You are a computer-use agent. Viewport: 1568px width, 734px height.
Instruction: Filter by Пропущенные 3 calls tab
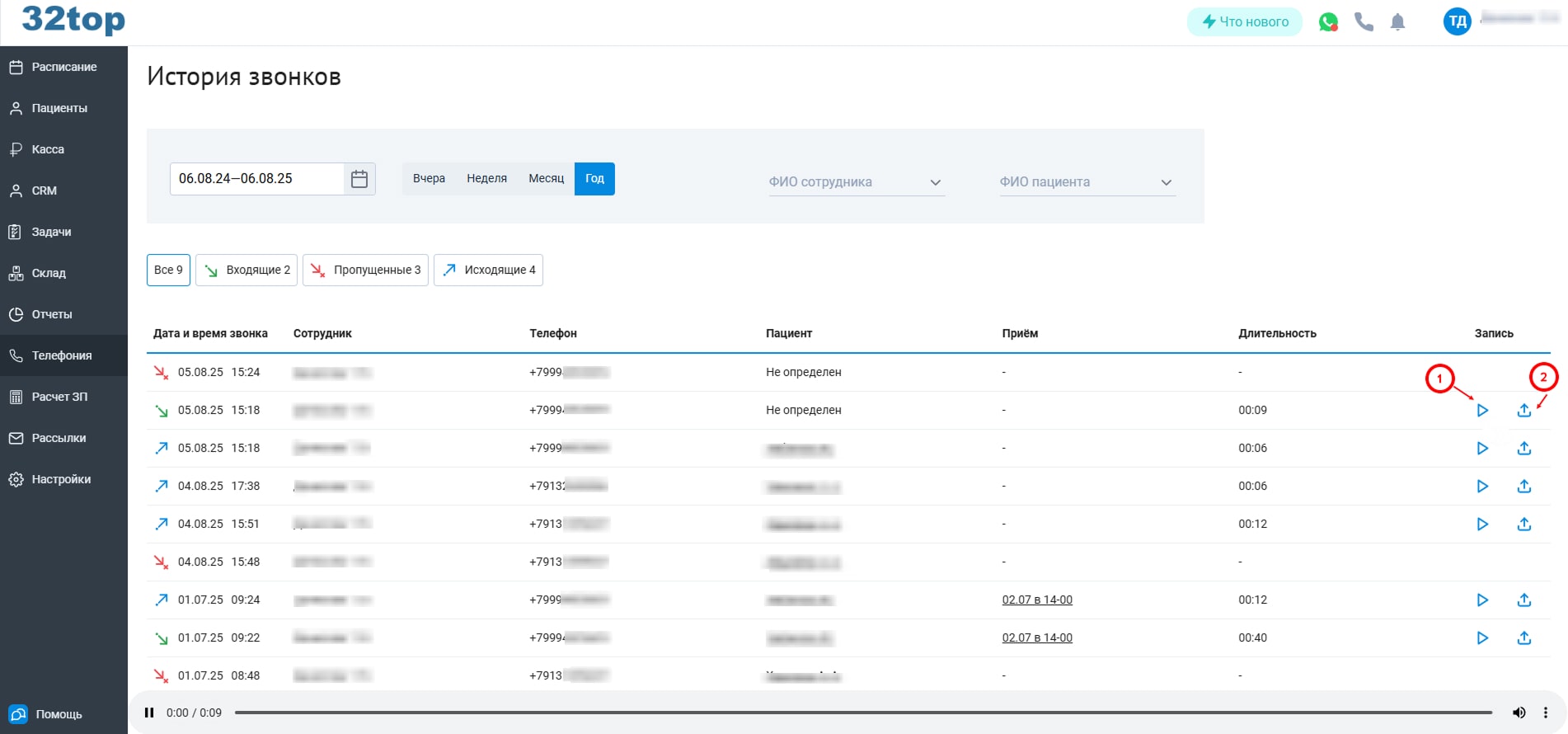(x=365, y=270)
